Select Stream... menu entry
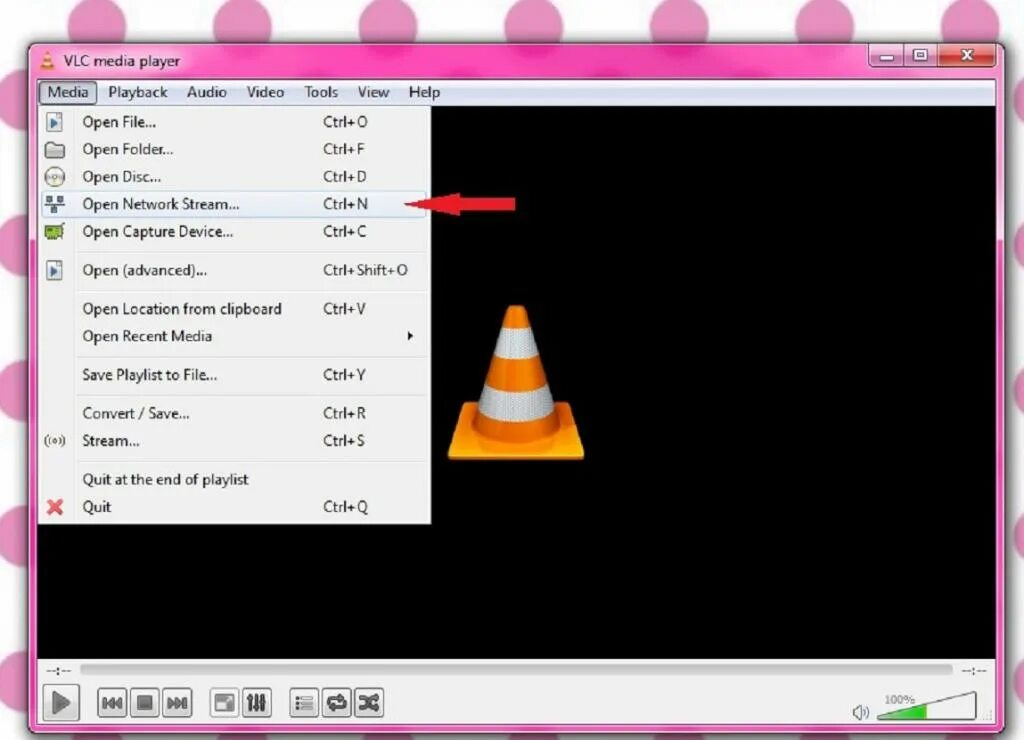 tap(234, 441)
